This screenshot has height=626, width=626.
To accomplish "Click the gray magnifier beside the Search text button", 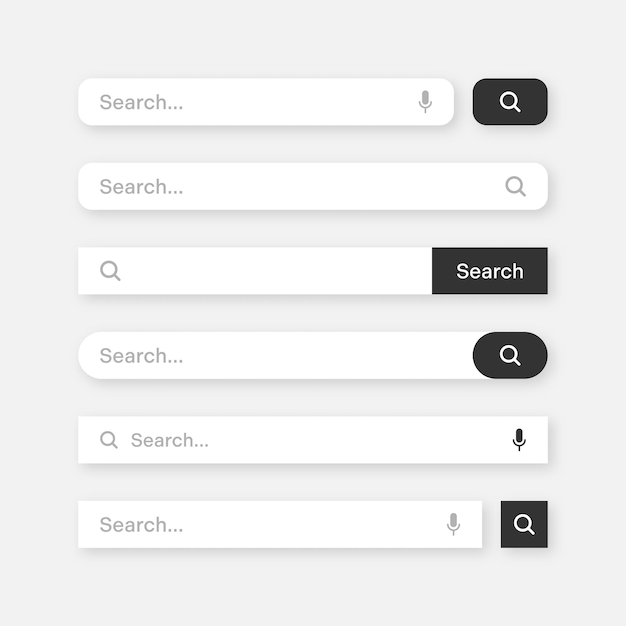I will point(110,271).
